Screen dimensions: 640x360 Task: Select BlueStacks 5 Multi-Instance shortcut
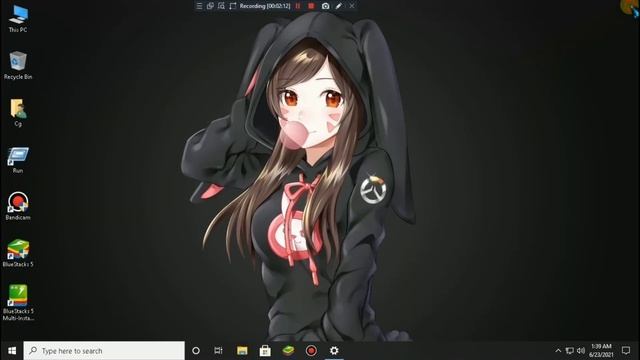pos(18,303)
